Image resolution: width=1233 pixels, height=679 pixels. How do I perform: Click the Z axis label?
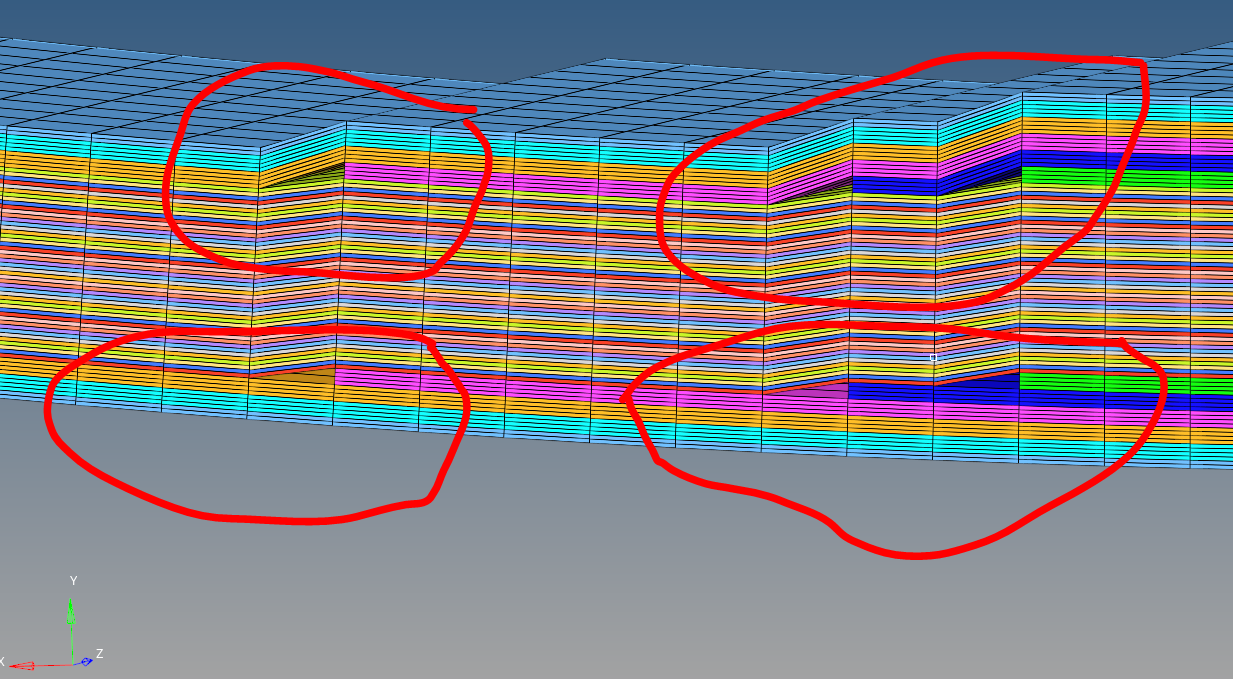(x=100, y=652)
